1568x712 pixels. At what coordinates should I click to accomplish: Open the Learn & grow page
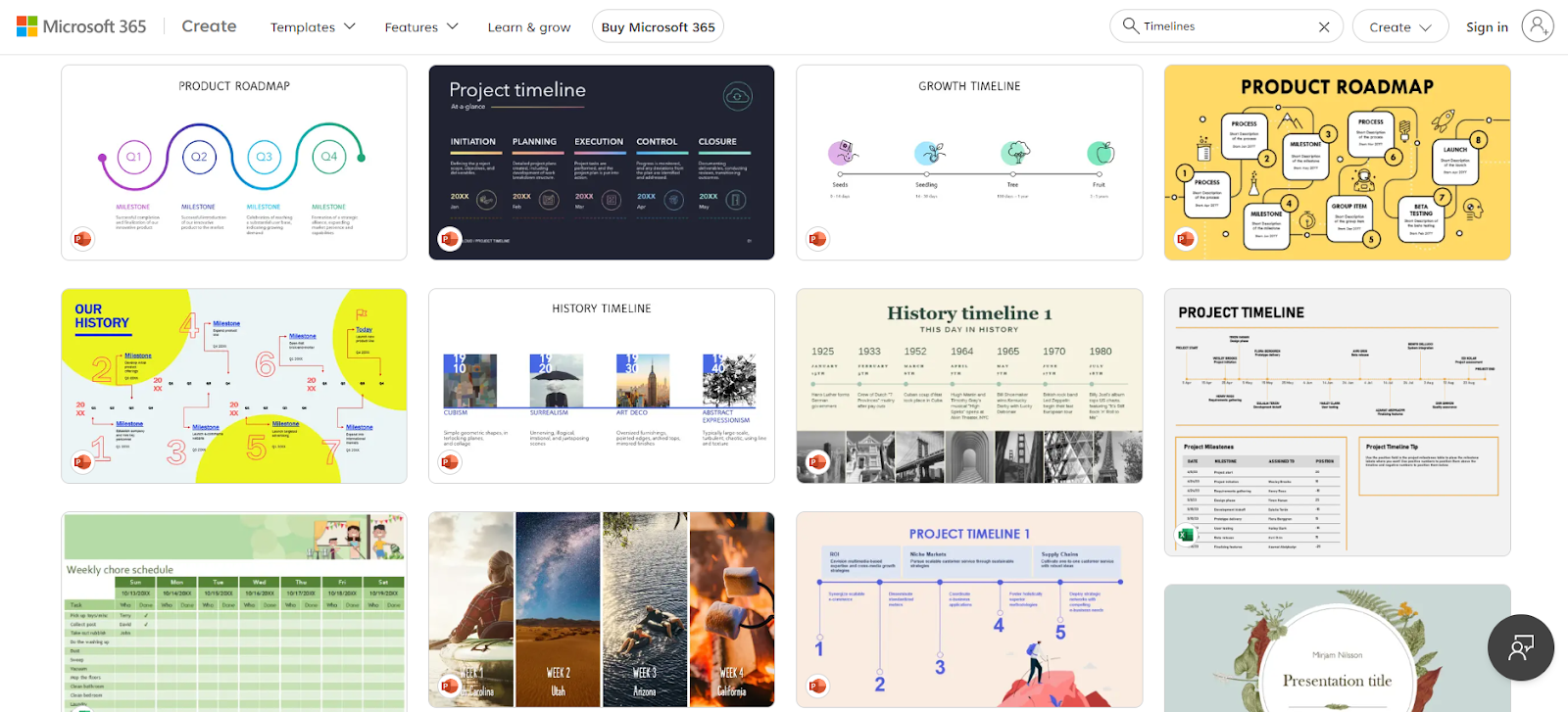click(x=529, y=26)
